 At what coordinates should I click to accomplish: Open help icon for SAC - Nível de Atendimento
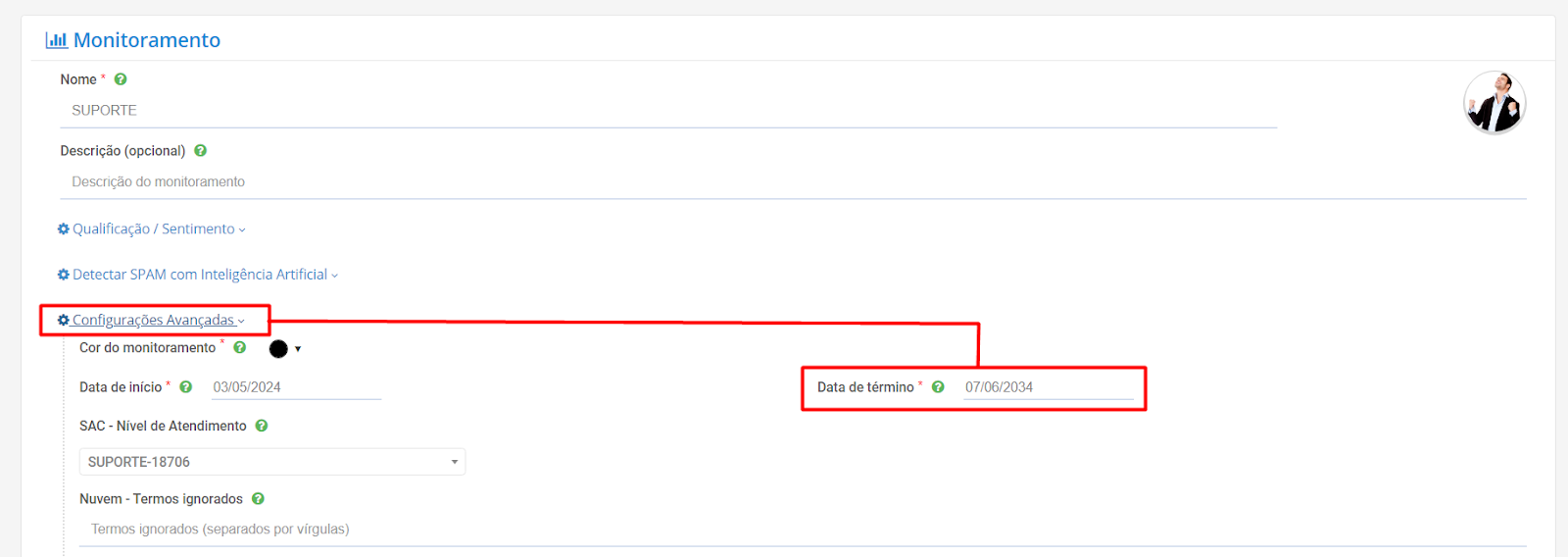click(262, 426)
